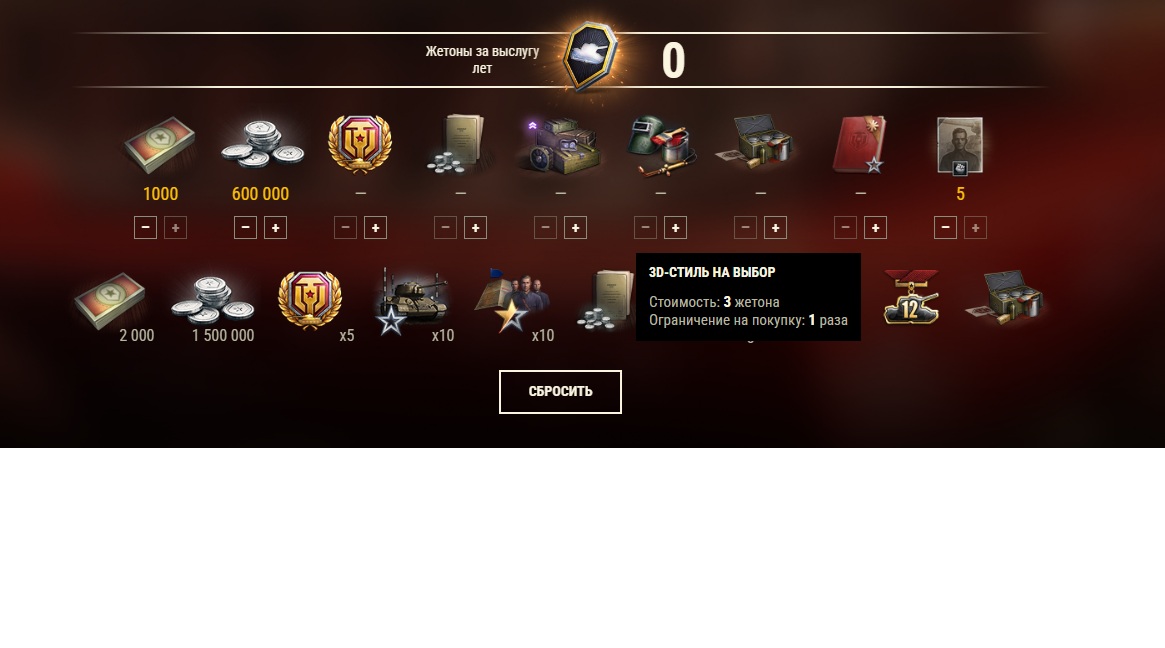
Task: Decrease crew portrait quantity from 5 with minus
Action: (945, 227)
